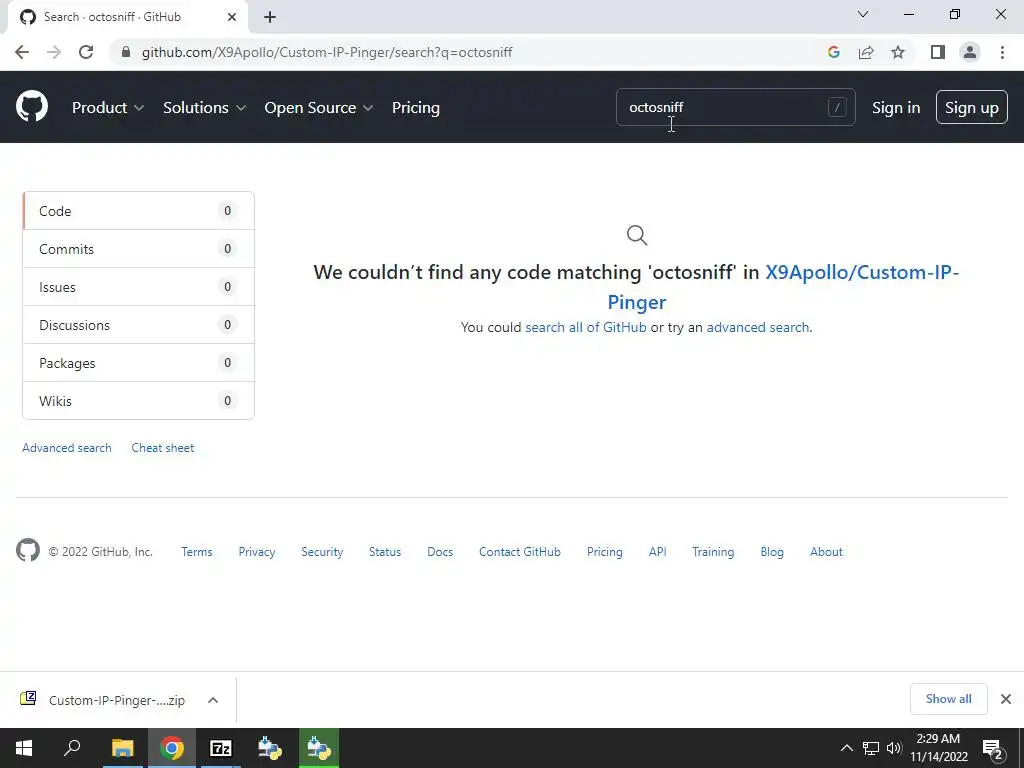Open the Status footer link
Viewport: 1024px width, 768px height.
click(385, 552)
